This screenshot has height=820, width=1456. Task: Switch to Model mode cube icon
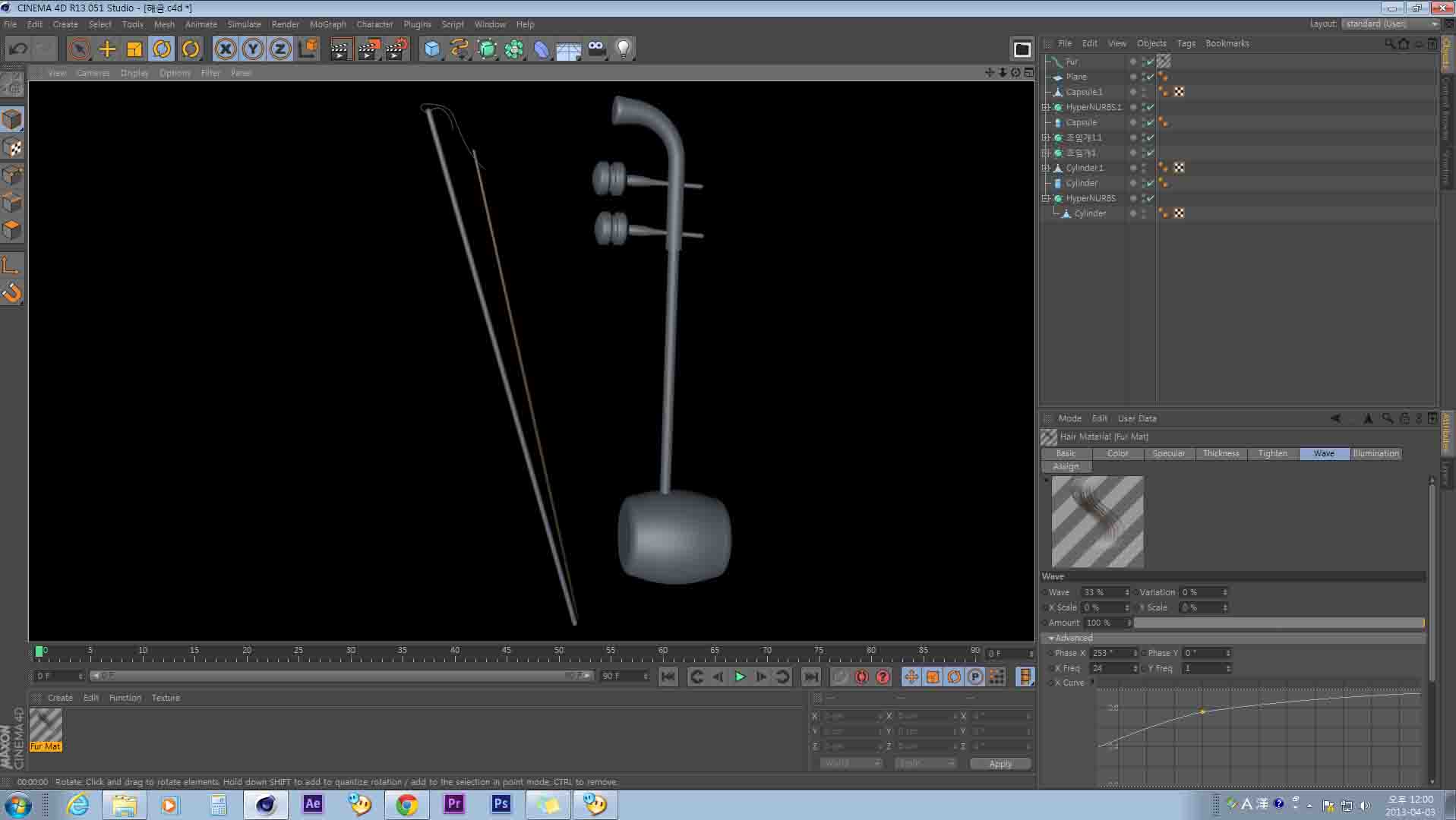pyautogui.click(x=12, y=119)
